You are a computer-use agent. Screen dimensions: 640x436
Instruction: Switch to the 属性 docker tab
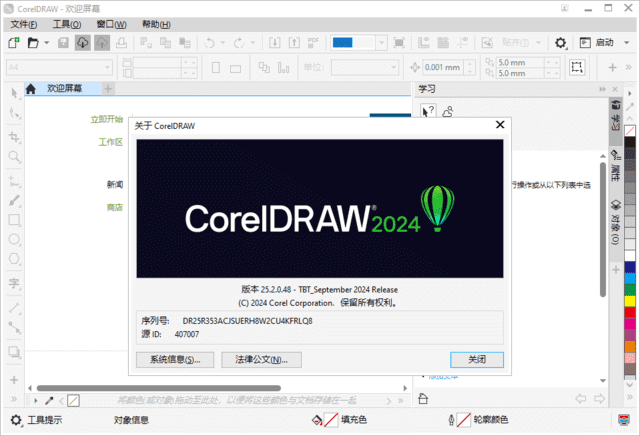(x=616, y=166)
